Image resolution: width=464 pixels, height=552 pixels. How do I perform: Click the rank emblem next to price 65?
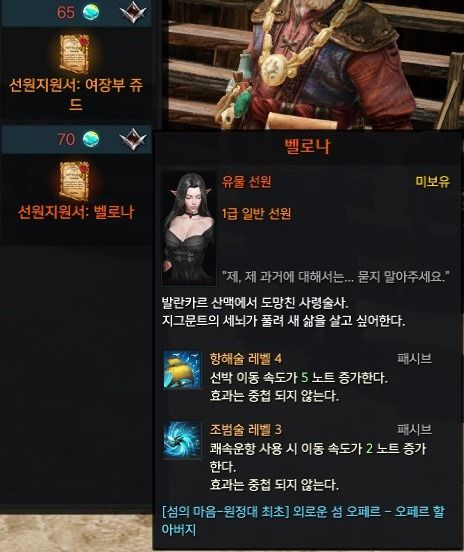(x=133, y=12)
